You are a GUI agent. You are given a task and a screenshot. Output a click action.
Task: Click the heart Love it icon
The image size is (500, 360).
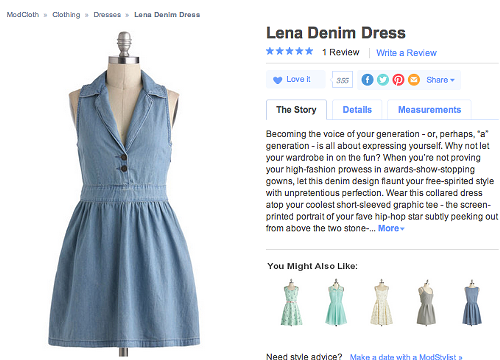[x=277, y=80]
